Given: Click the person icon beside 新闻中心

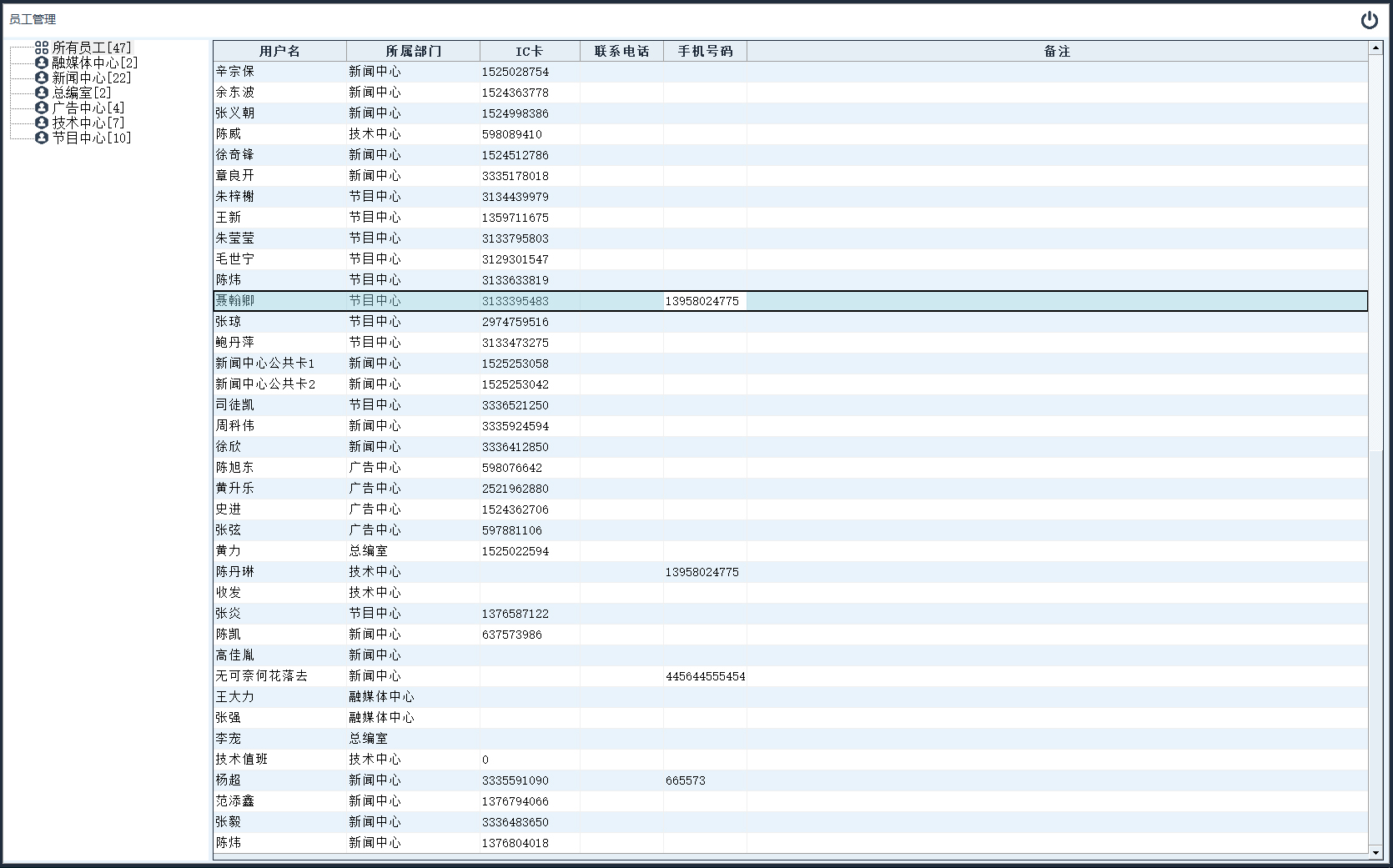Looking at the screenshot, I should tap(42, 78).
